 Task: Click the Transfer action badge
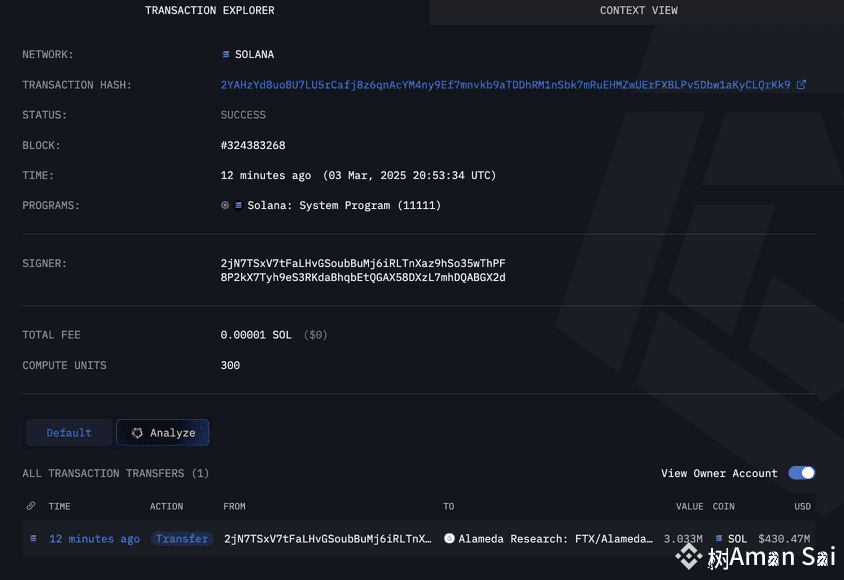[x=181, y=538]
